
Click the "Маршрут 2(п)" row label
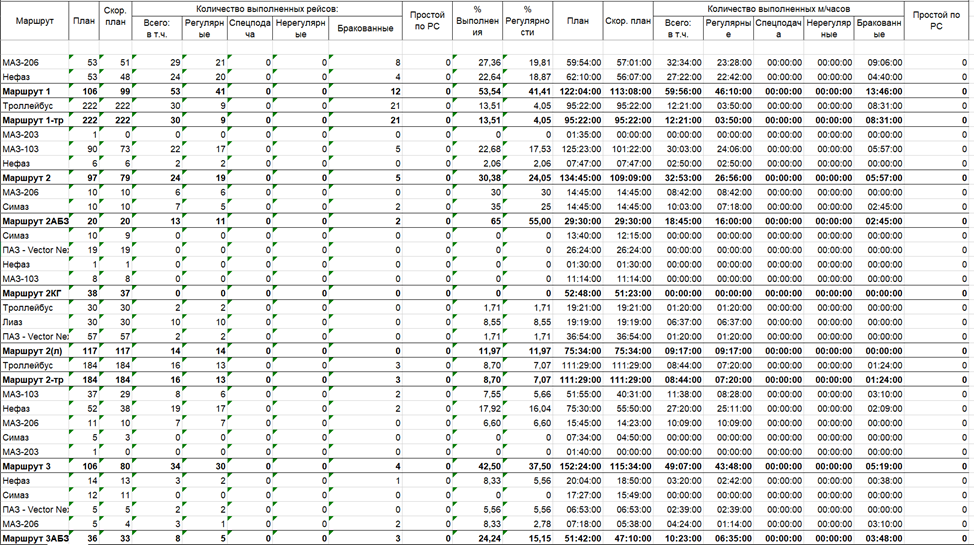pyautogui.click(x=34, y=351)
